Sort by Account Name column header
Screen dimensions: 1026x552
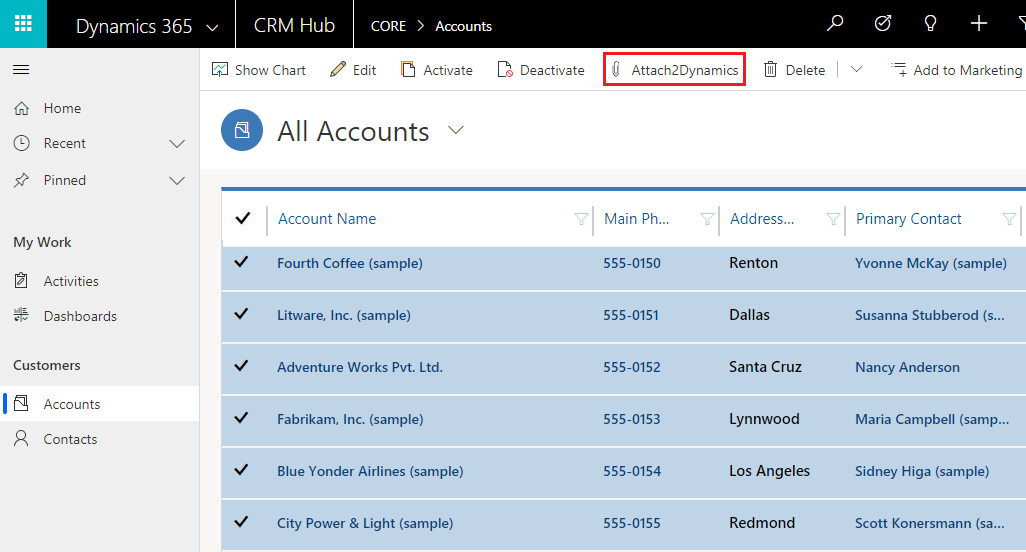coord(327,218)
